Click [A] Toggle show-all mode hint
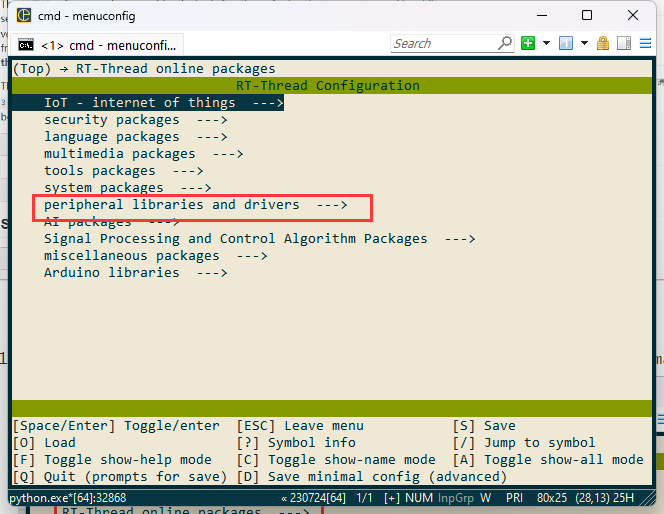This screenshot has height=514, width=664. click(548, 460)
